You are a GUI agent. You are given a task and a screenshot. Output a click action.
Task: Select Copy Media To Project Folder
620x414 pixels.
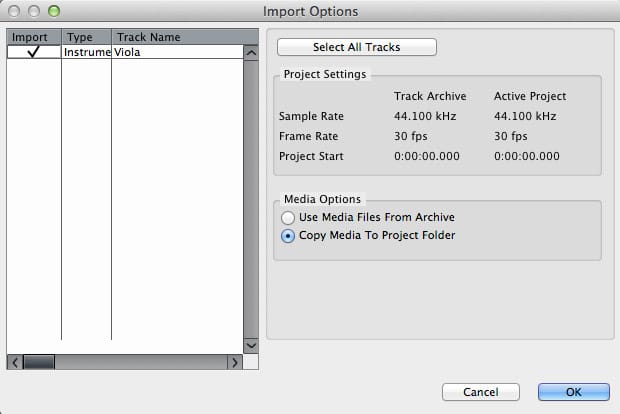[289, 236]
